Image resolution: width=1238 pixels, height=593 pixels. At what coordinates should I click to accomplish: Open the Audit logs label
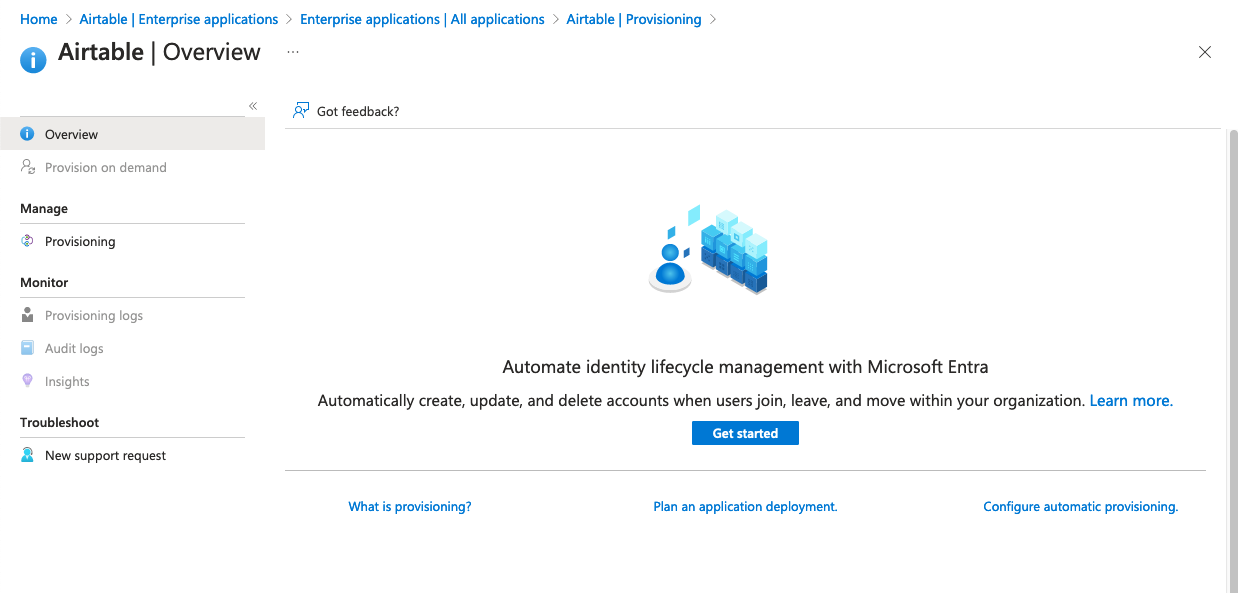(74, 348)
